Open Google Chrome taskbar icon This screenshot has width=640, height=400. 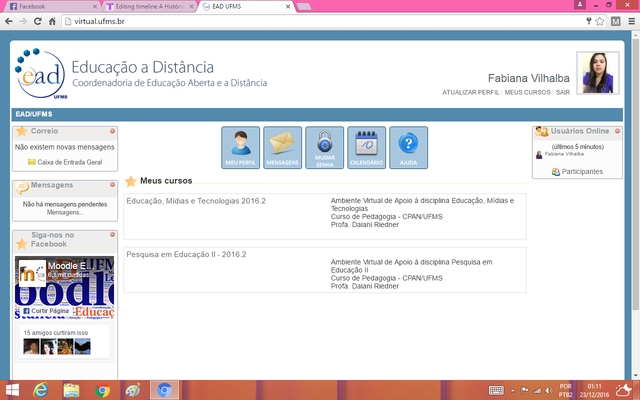(102, 390)
